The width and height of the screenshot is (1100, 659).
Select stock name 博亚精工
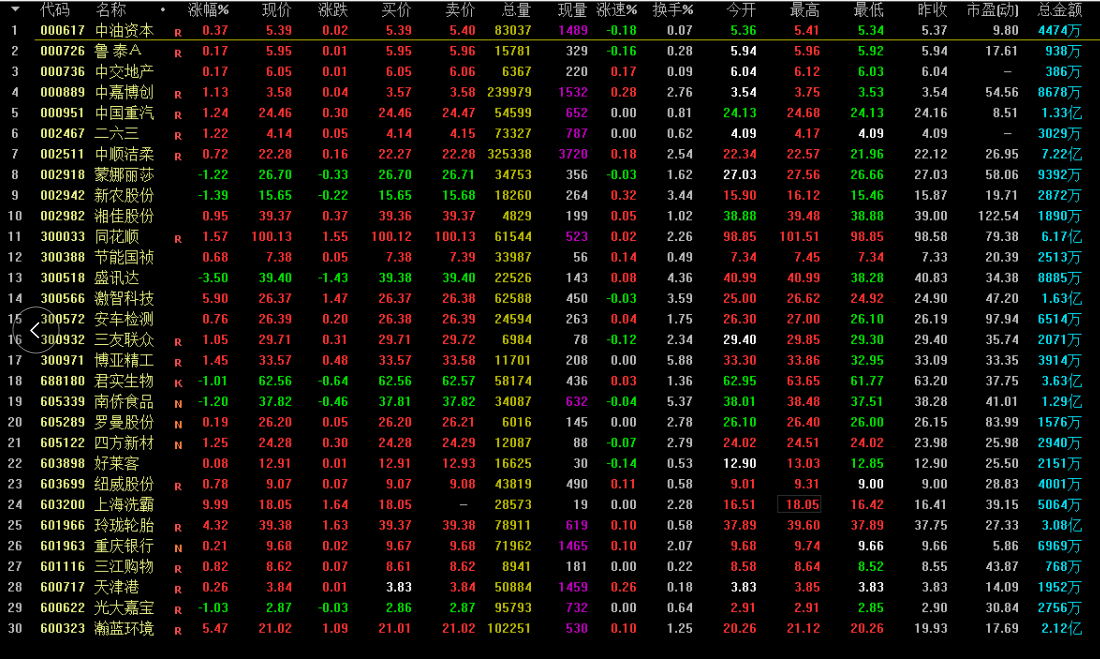coord(124,360)
